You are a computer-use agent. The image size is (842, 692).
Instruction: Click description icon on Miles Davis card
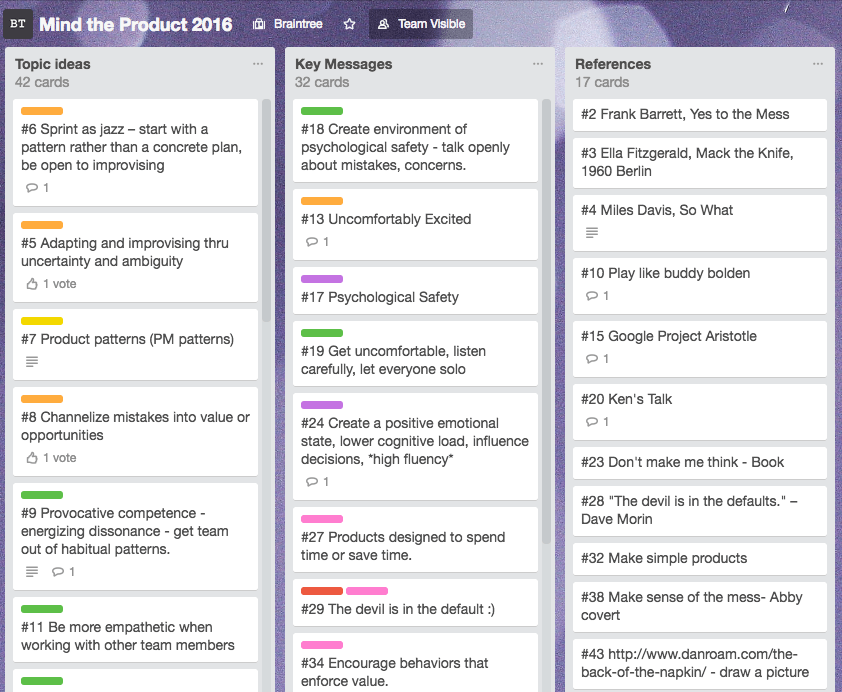(x=592, y=233)
